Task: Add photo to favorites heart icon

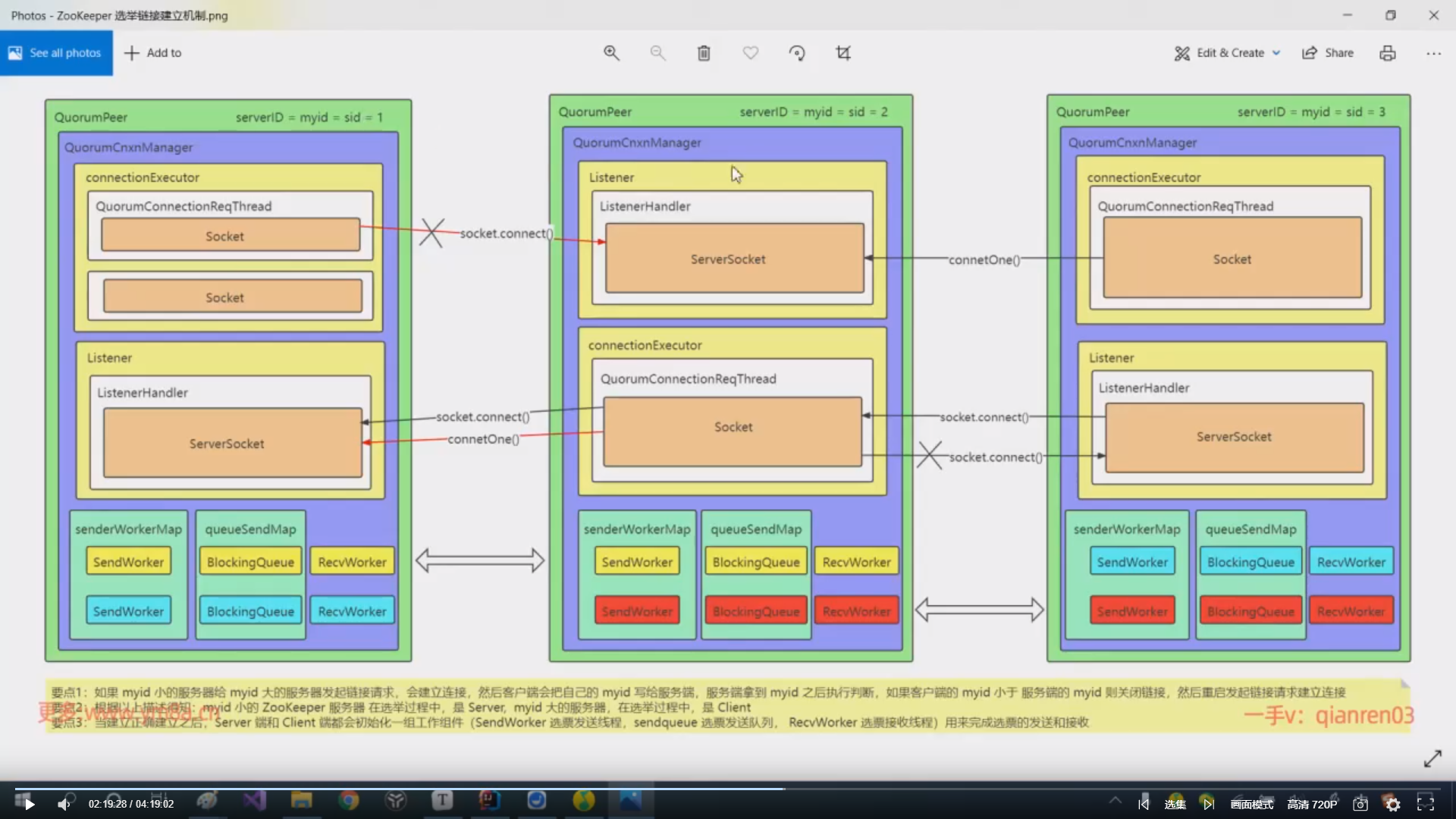Action: click(750, 53)
